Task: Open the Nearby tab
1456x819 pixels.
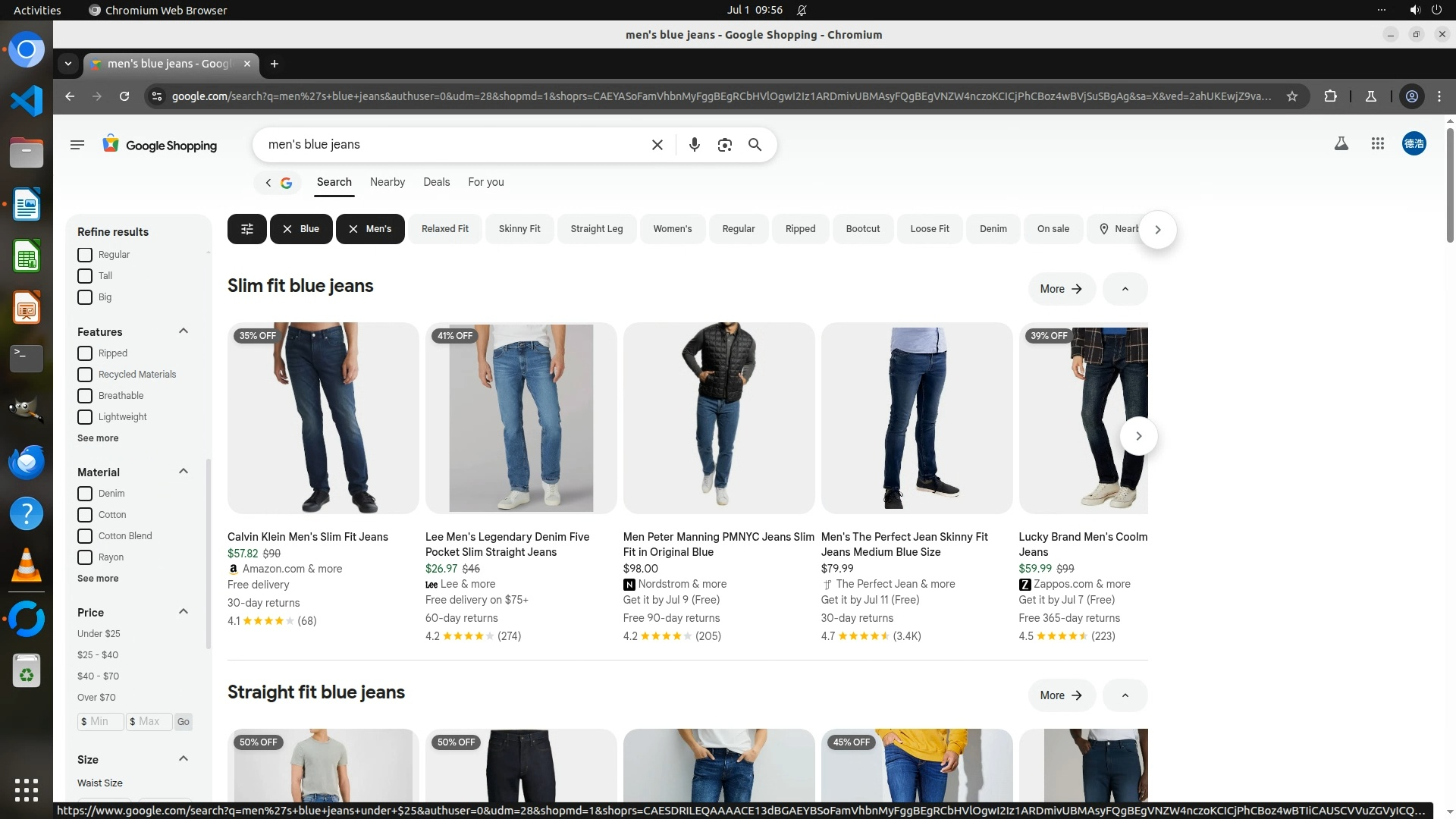Action: tap(387, 182)
